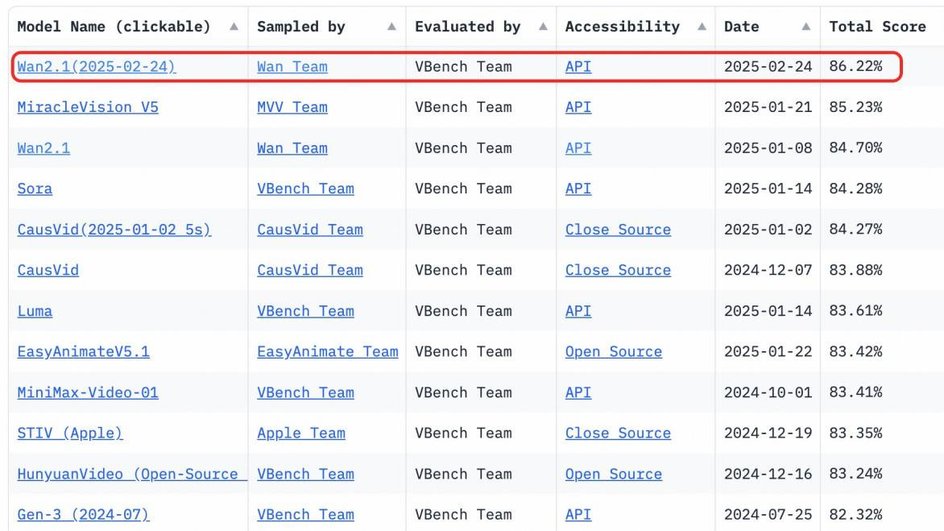Open the Luma model link

(34, 311)
